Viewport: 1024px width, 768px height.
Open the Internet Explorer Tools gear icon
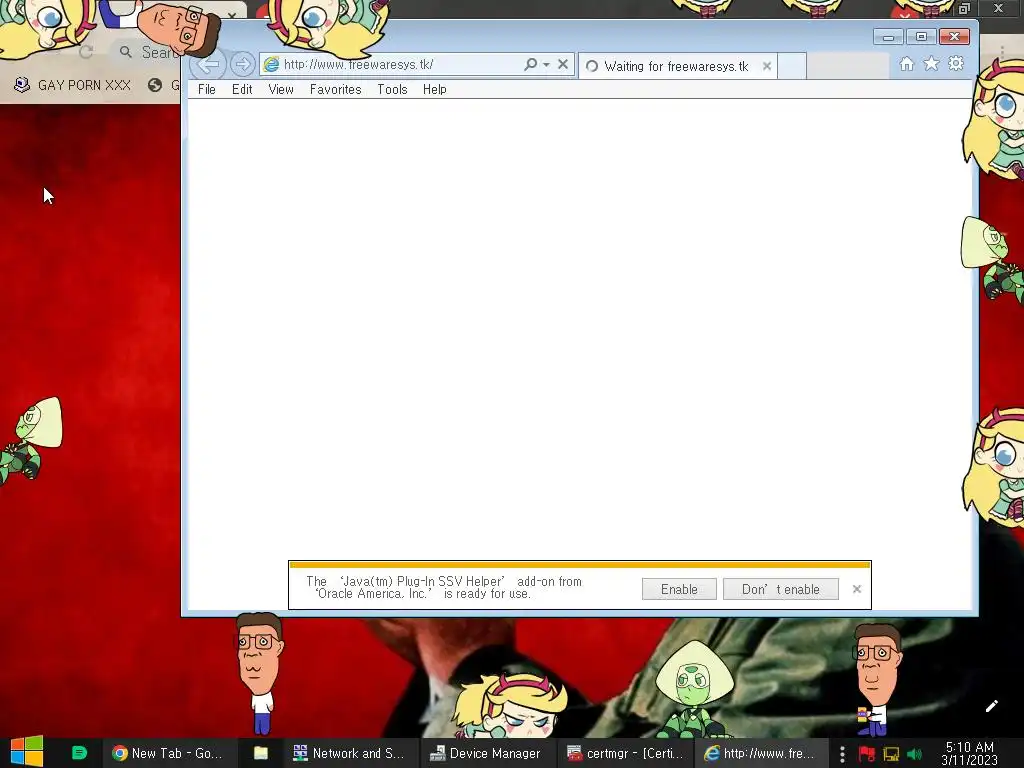click(x=956, y=64)
